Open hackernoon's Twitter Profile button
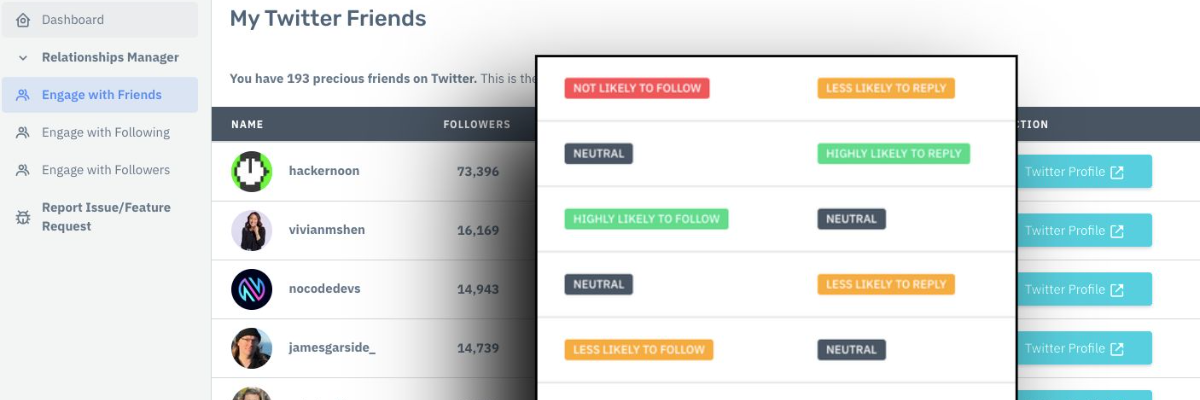This screenshot has width=1200, height=400. [x=1084, y=172]
